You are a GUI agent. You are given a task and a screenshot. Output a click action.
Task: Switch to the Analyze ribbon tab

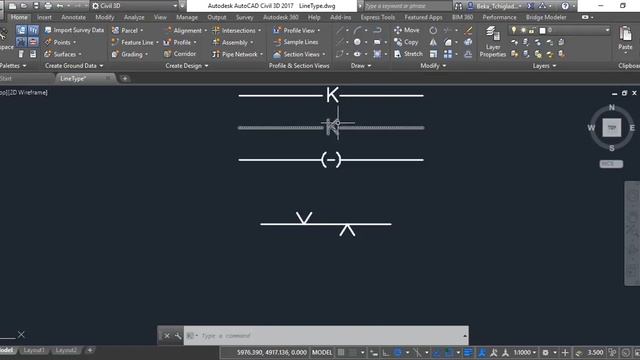[x=134, y=18]
